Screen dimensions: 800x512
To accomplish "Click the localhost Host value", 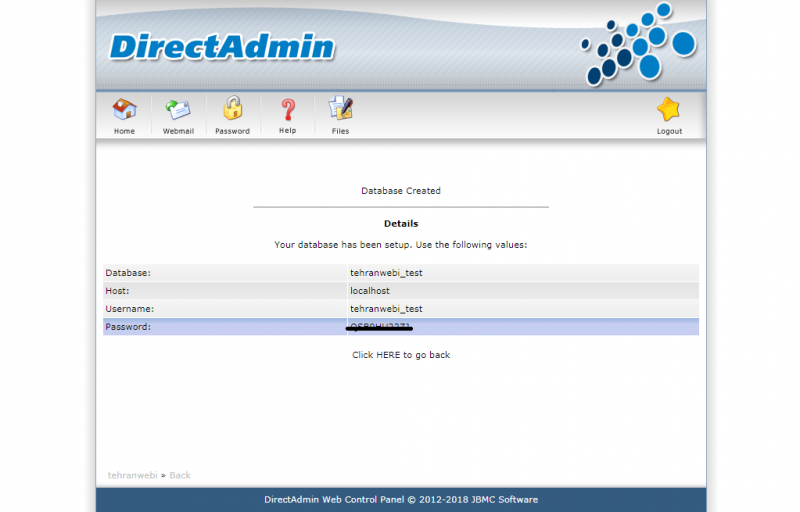I will [370, 291].
